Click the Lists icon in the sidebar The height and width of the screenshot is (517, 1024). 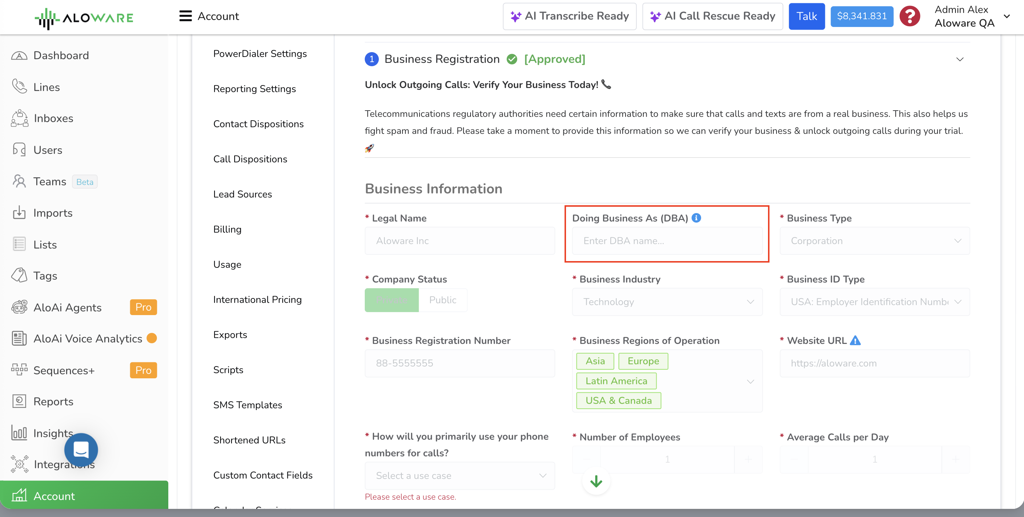click(20, 245)
